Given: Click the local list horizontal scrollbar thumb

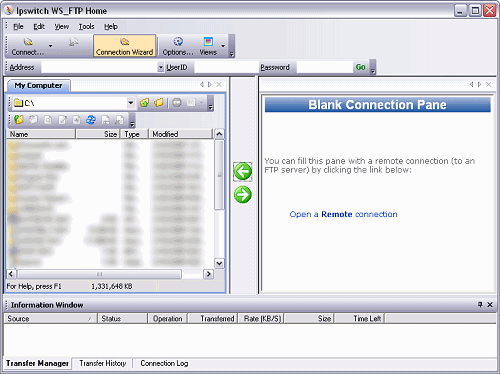Looking at the screenshot, I should point(99,274).
